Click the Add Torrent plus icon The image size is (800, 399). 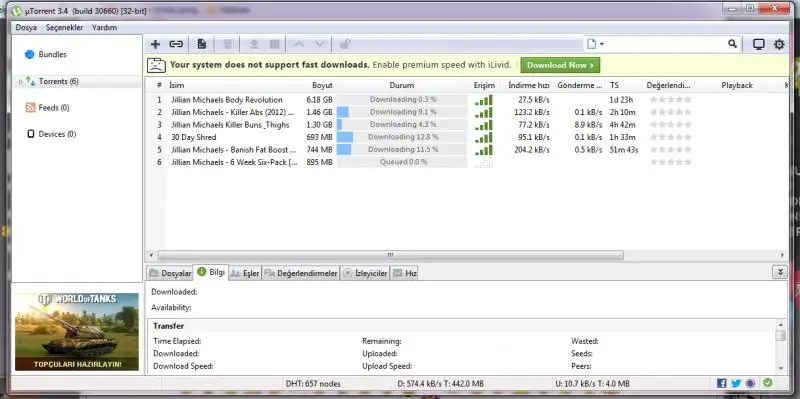(x=155, y=44)
